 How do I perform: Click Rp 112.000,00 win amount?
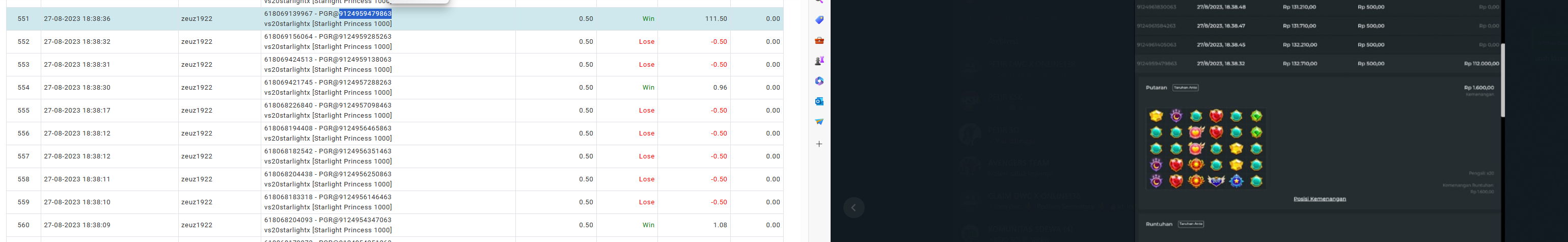tap(1481, 63)
